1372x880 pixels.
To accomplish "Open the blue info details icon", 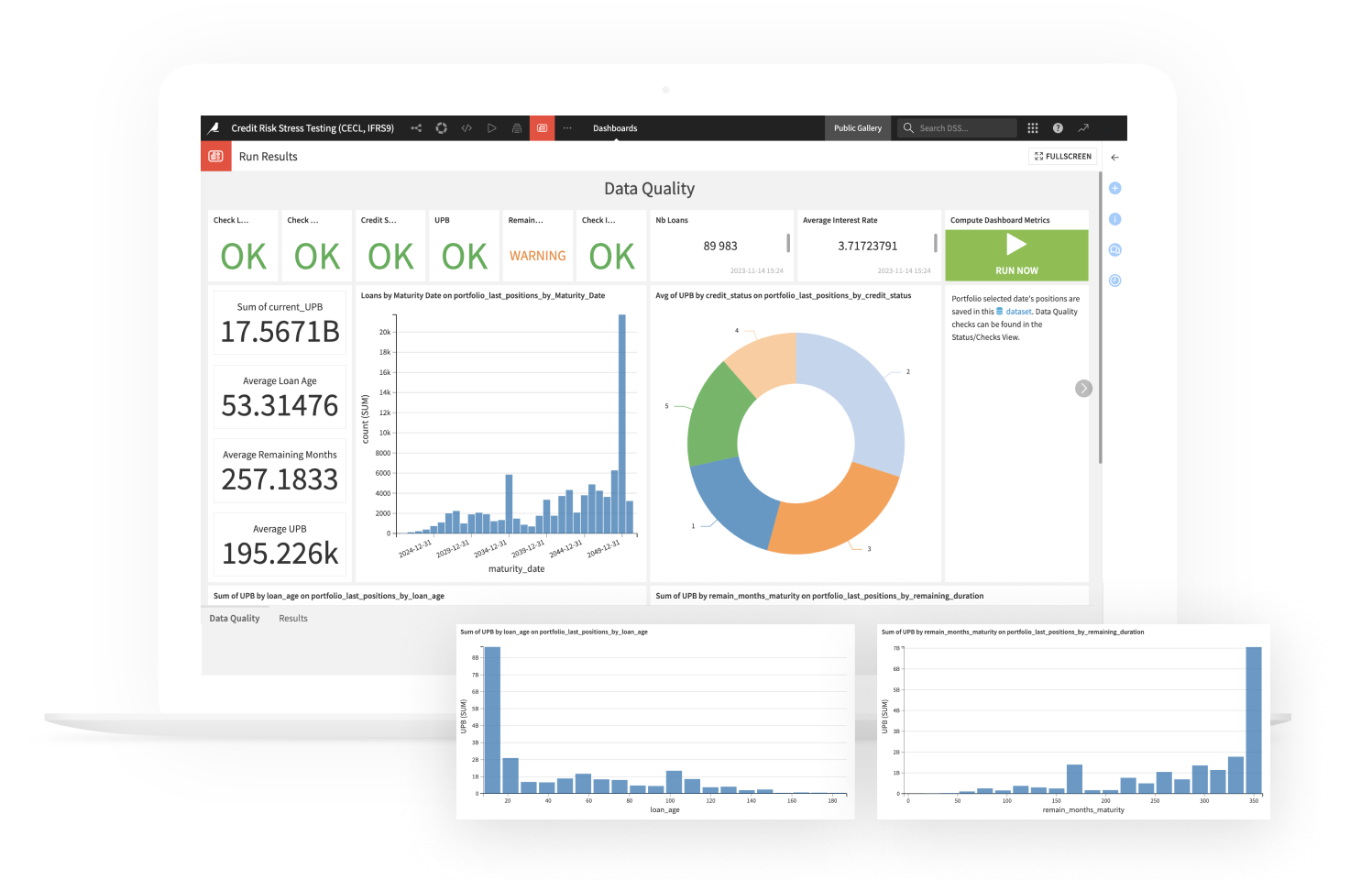I will 1115,219.
